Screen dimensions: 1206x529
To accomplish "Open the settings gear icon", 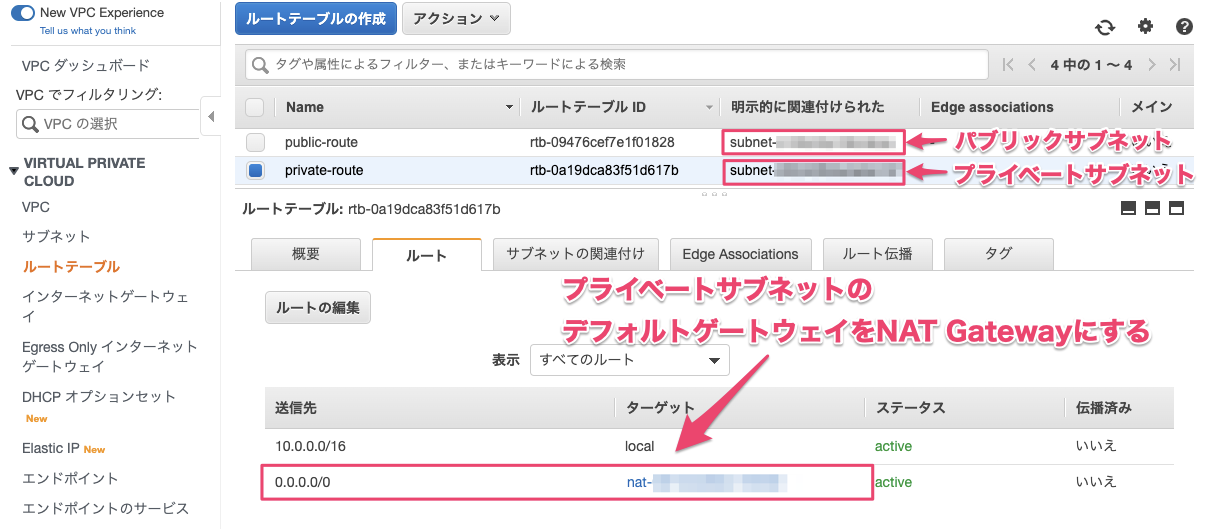I will pos(1145,27).
